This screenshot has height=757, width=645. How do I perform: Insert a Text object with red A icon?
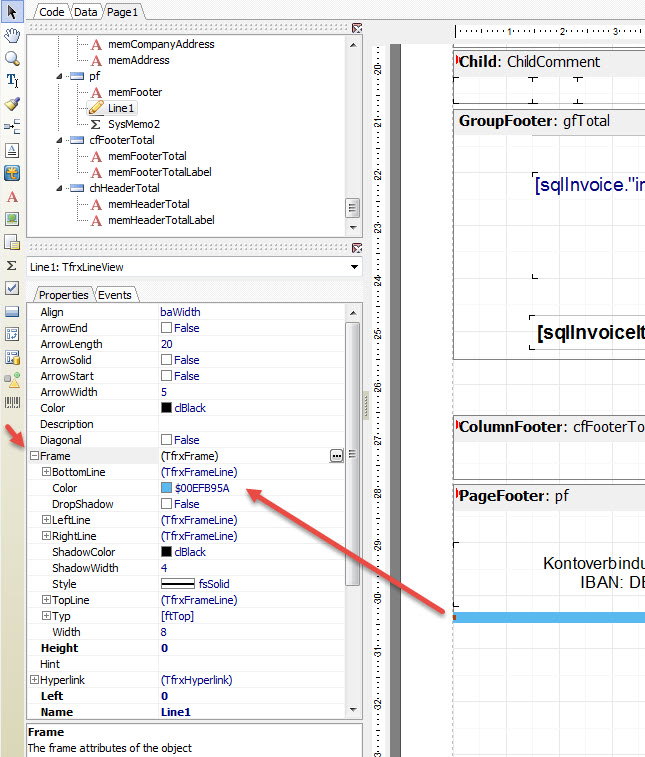click(x=12, y=196)
